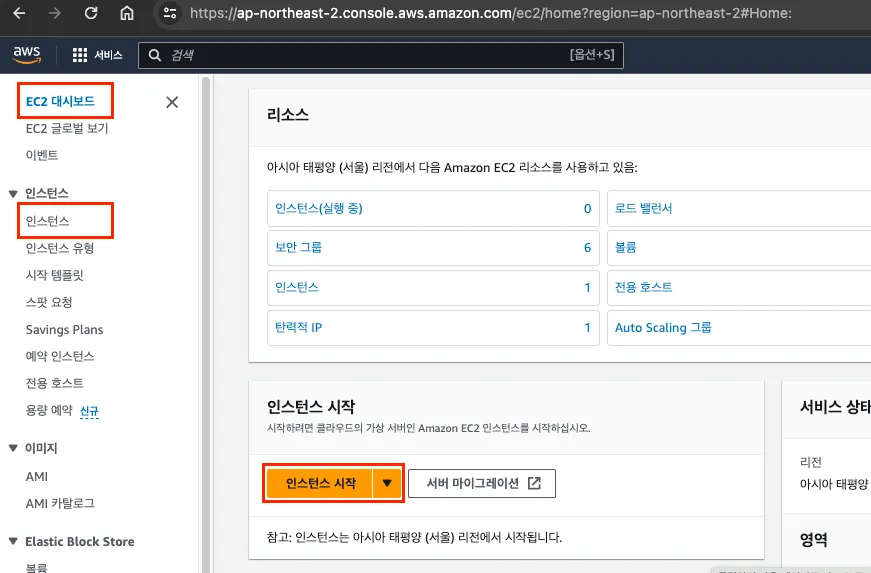Collapse Elastic Block Store section triangle

pos(13,541)
